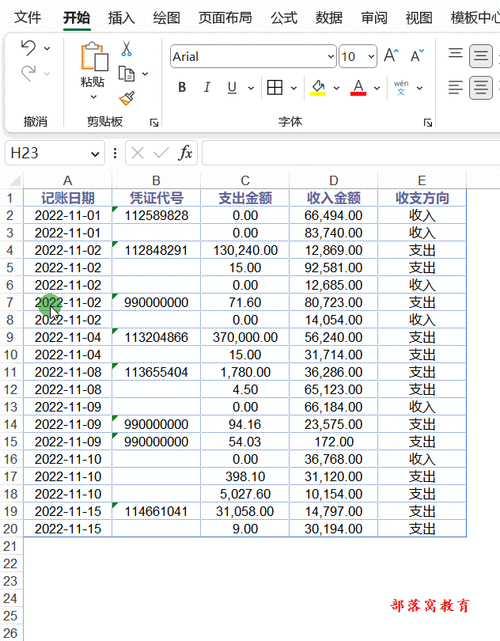The height and width of the screenshot is (641, 500).
Task: Select cell with 5,027.60
Action: pos(245,494)
